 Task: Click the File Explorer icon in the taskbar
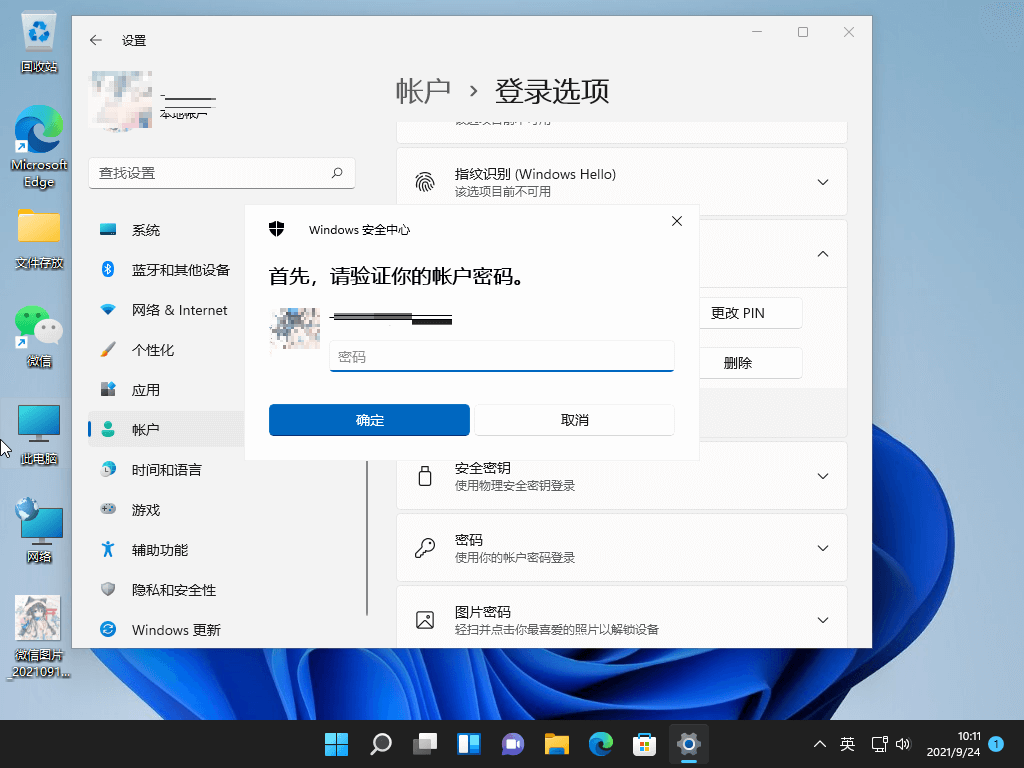click(556, 744)
